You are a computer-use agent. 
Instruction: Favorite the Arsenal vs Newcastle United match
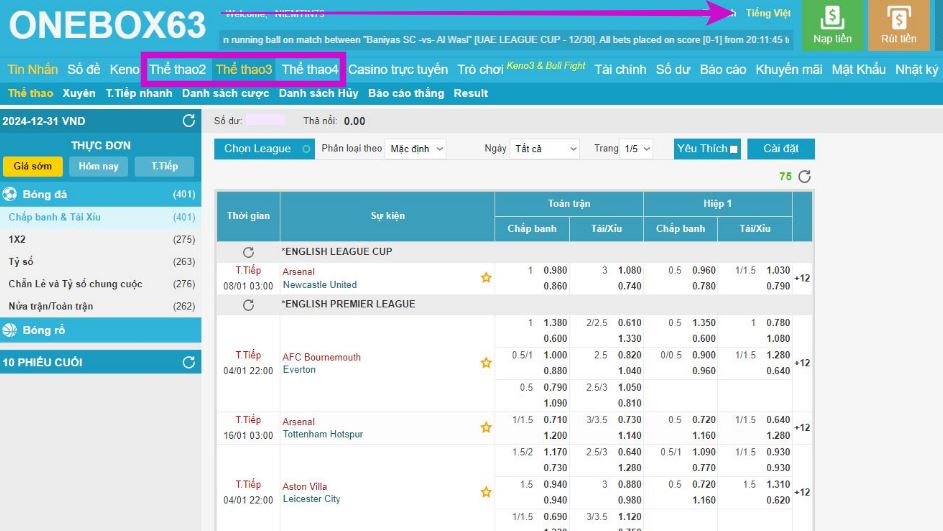486,278
